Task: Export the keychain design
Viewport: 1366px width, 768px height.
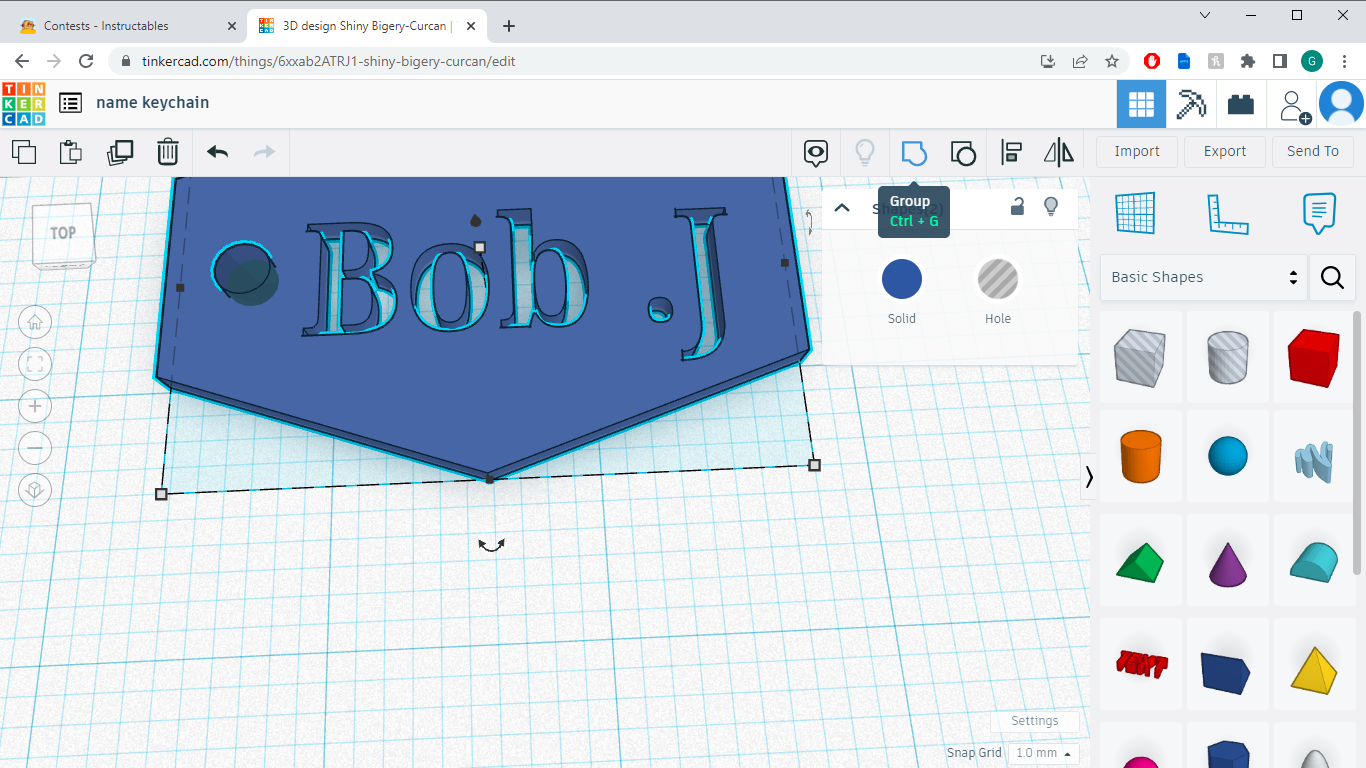Action: tap(1224, 151)
